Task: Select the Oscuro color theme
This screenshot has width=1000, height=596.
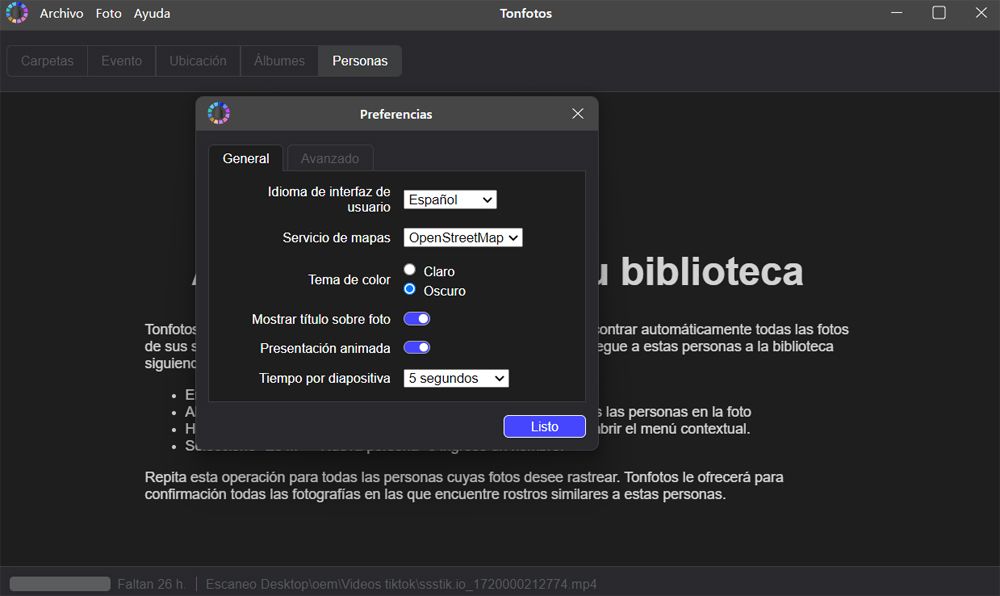Action: [x=410, y=290]
